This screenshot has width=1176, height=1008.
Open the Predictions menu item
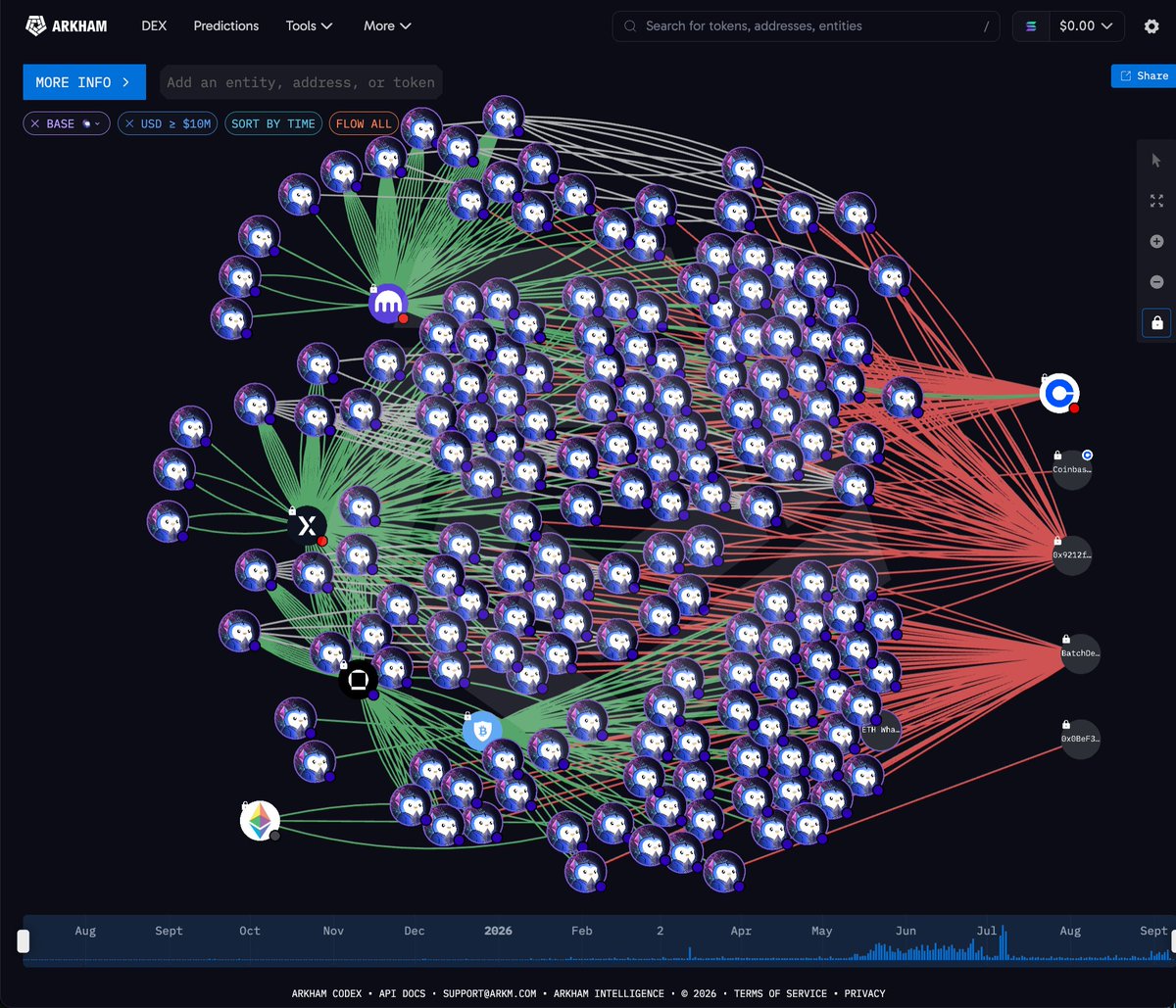pos(226,26)
